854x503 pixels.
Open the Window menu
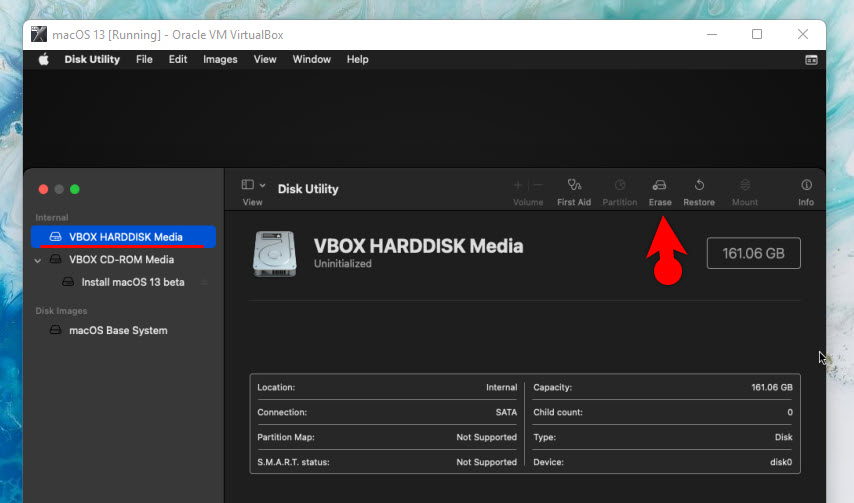coord(312,59)
